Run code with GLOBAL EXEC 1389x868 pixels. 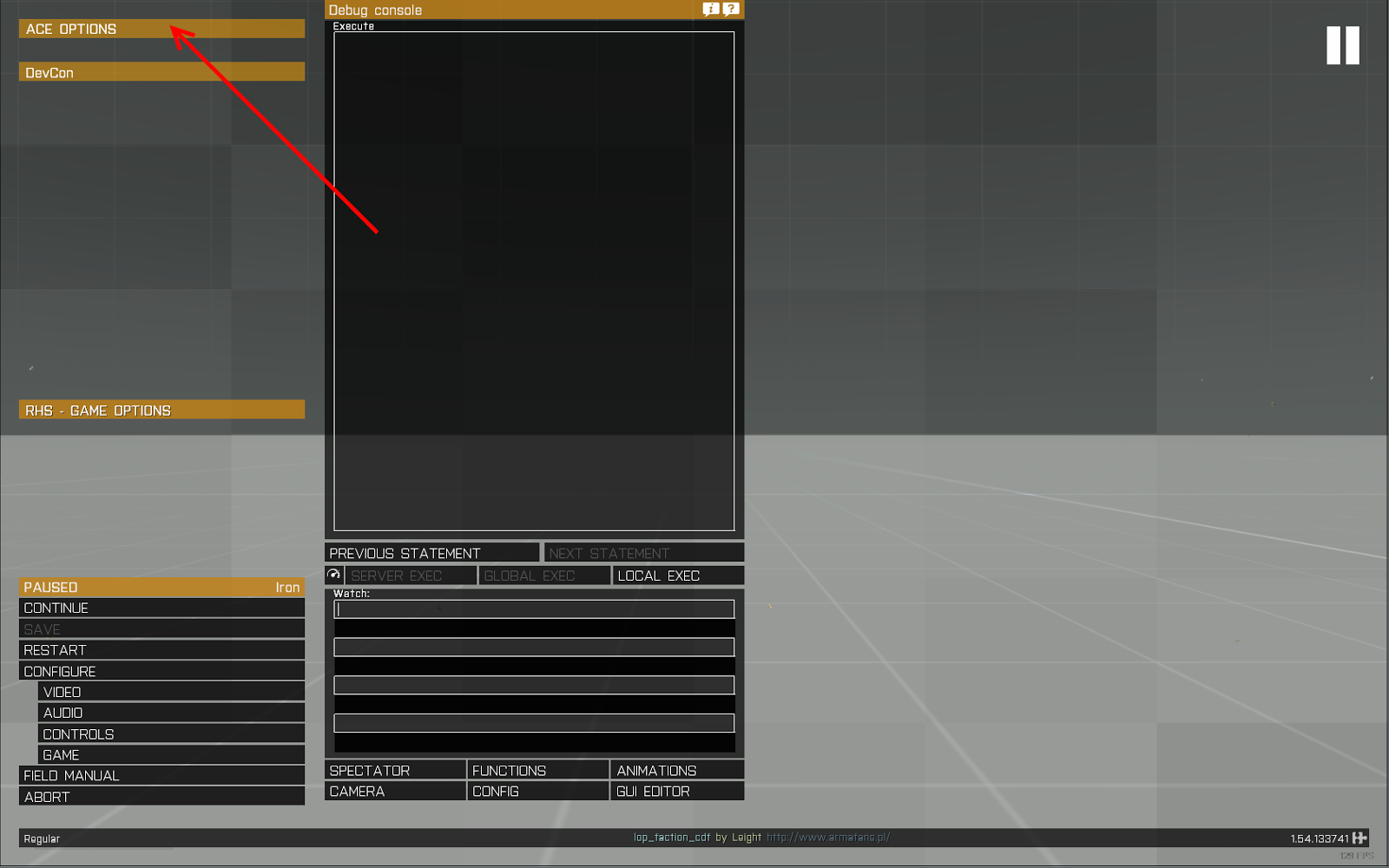pos(544,575)
